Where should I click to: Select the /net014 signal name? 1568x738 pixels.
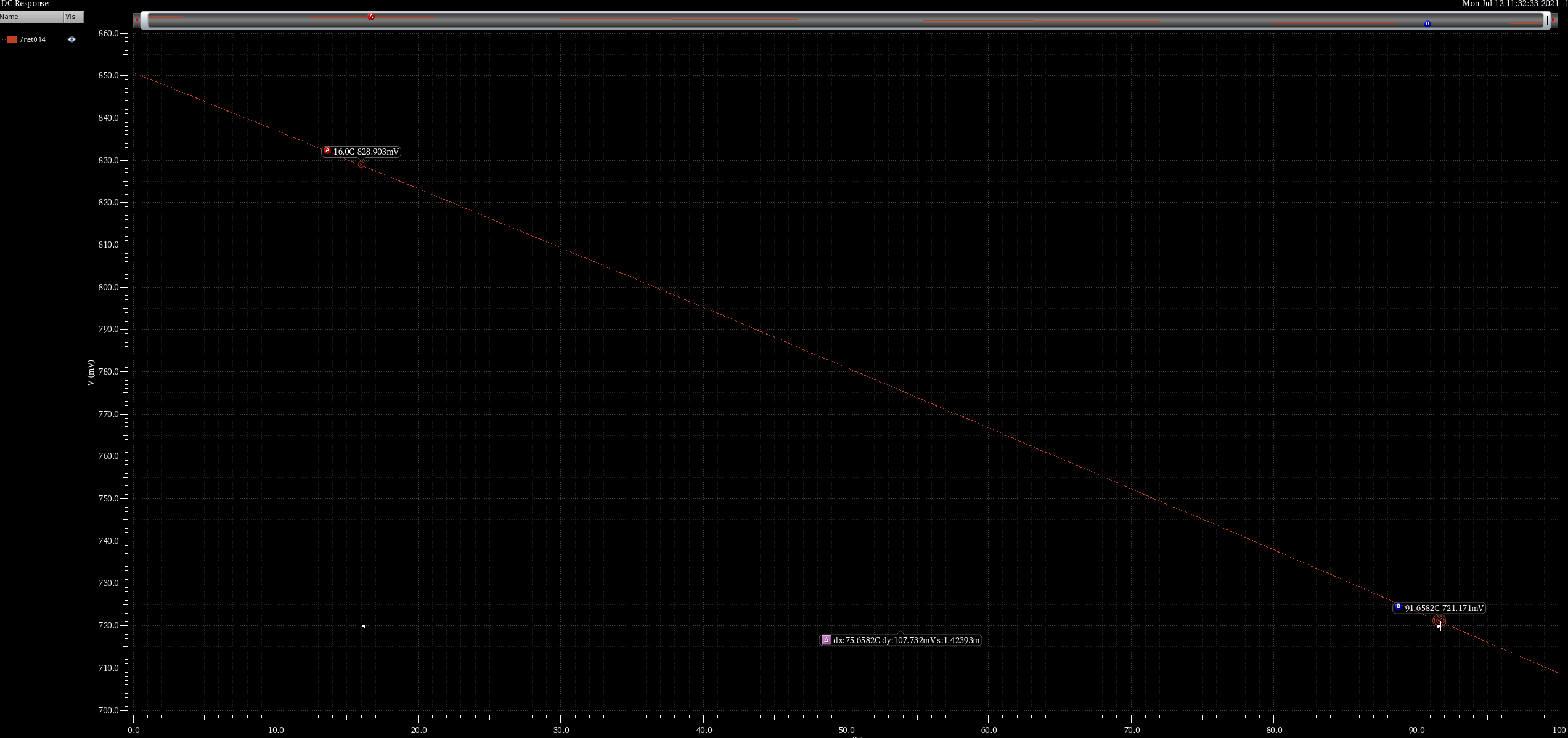coord(33,39)
